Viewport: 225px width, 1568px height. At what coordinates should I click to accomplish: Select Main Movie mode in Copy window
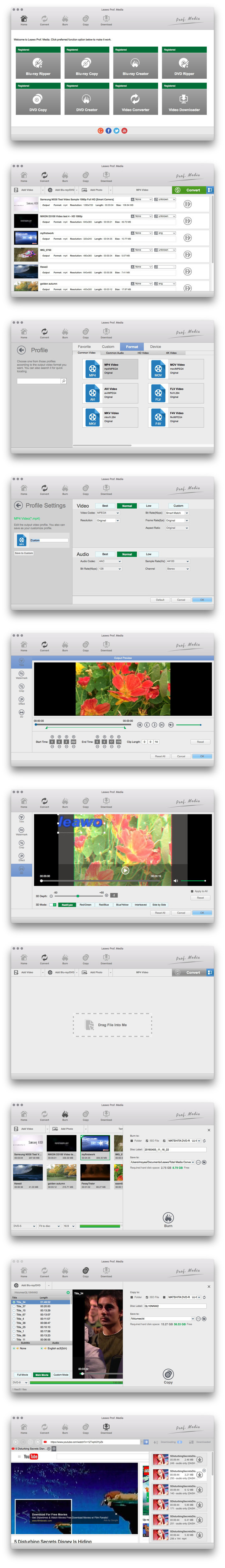coord(42,1374)
